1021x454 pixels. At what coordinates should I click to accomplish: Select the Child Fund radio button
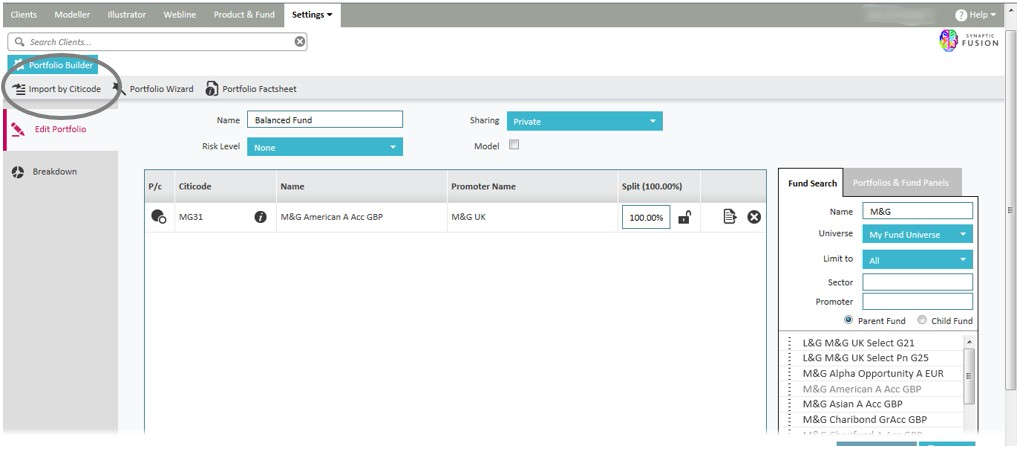click(x=921, y=320)
